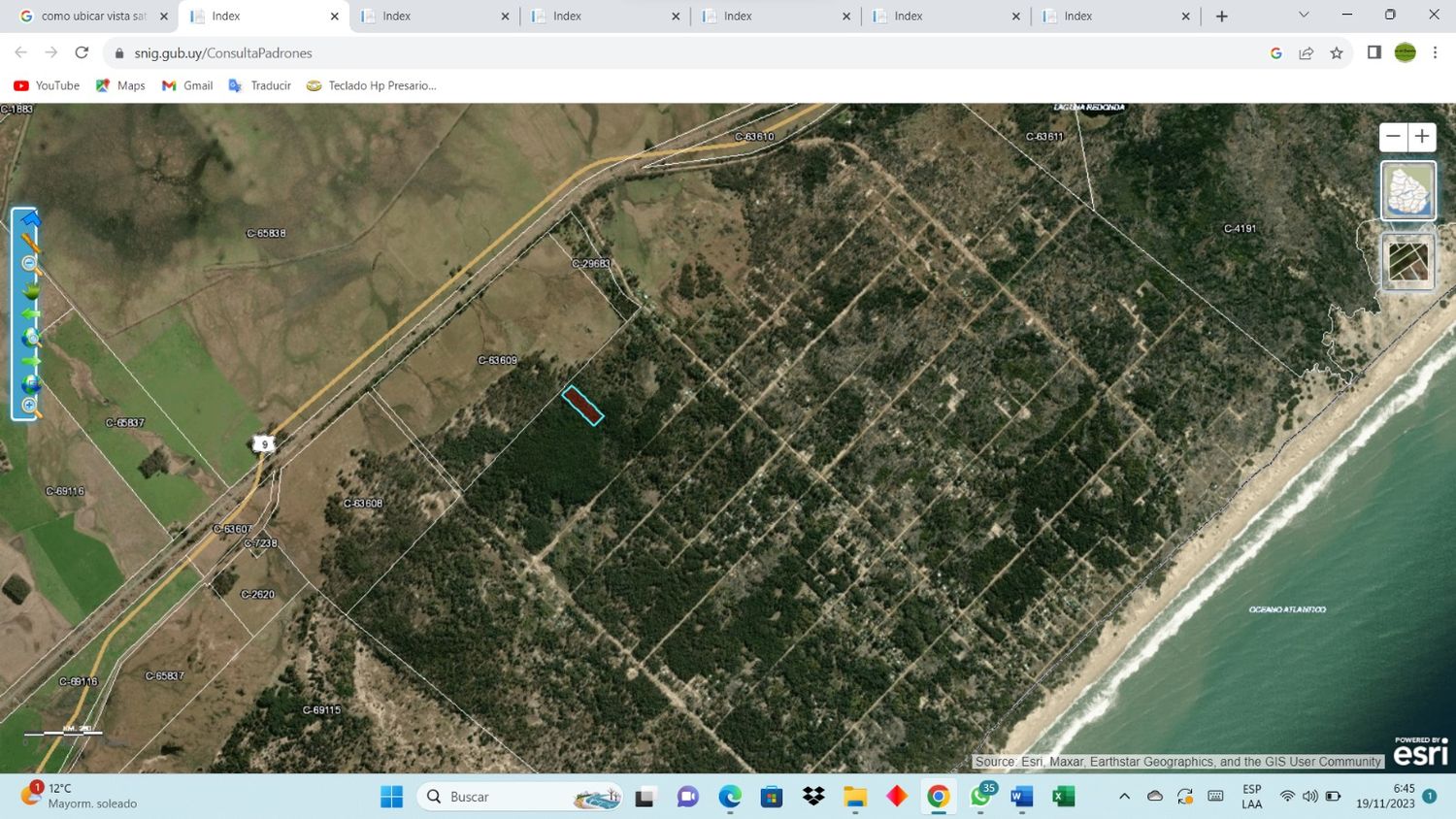Open the Chrome browser tabs dropdown chevron
The image size is (1456, 819).
(1304, 16)
